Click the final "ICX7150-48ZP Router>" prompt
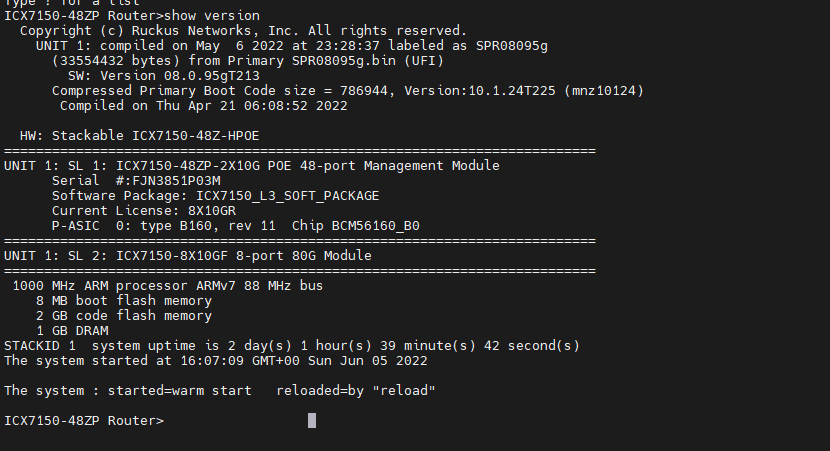830x451 pixels. 84,421
